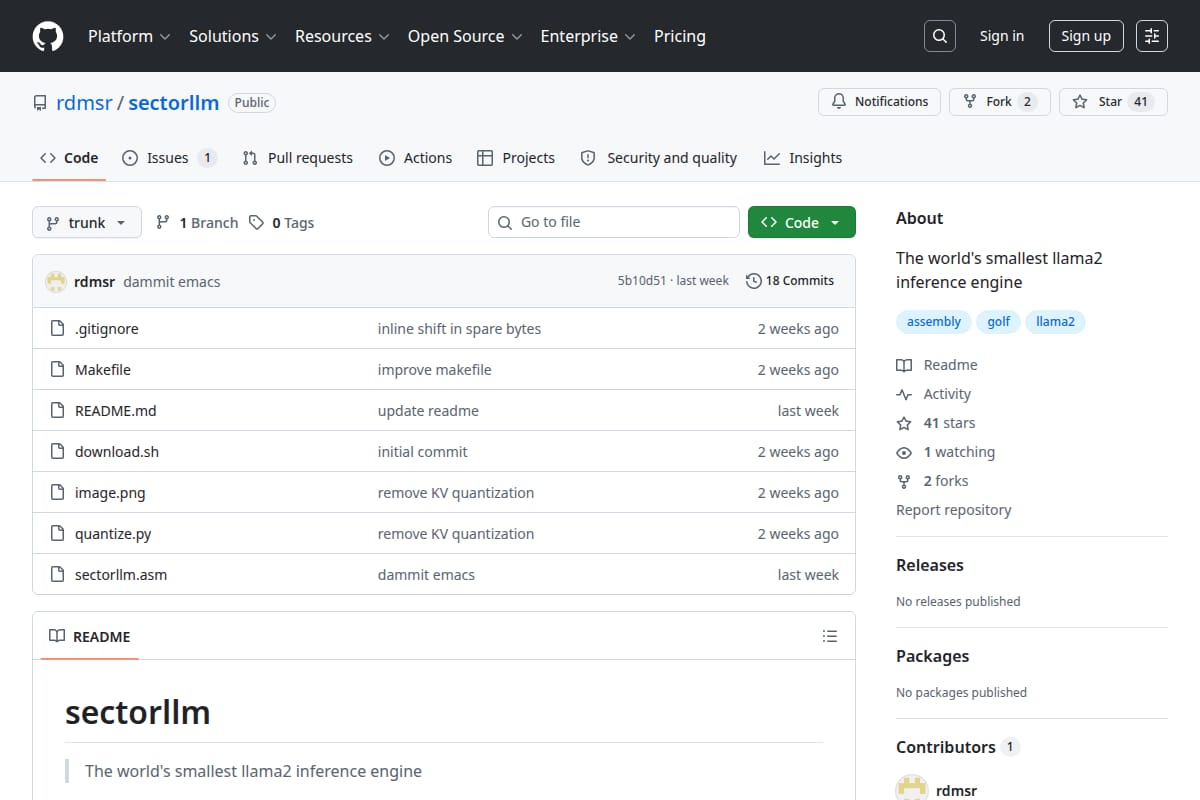Open the Pricing page
The height and width of the screenshot is (800, 1200).
(680, 36)
